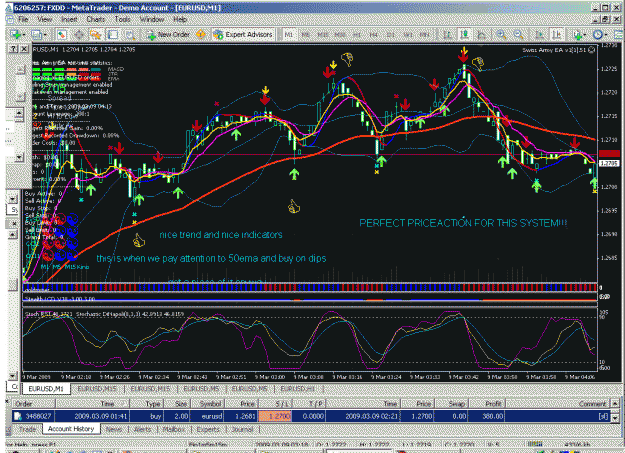Open the new chart dropdown arrow

point(24,35)
